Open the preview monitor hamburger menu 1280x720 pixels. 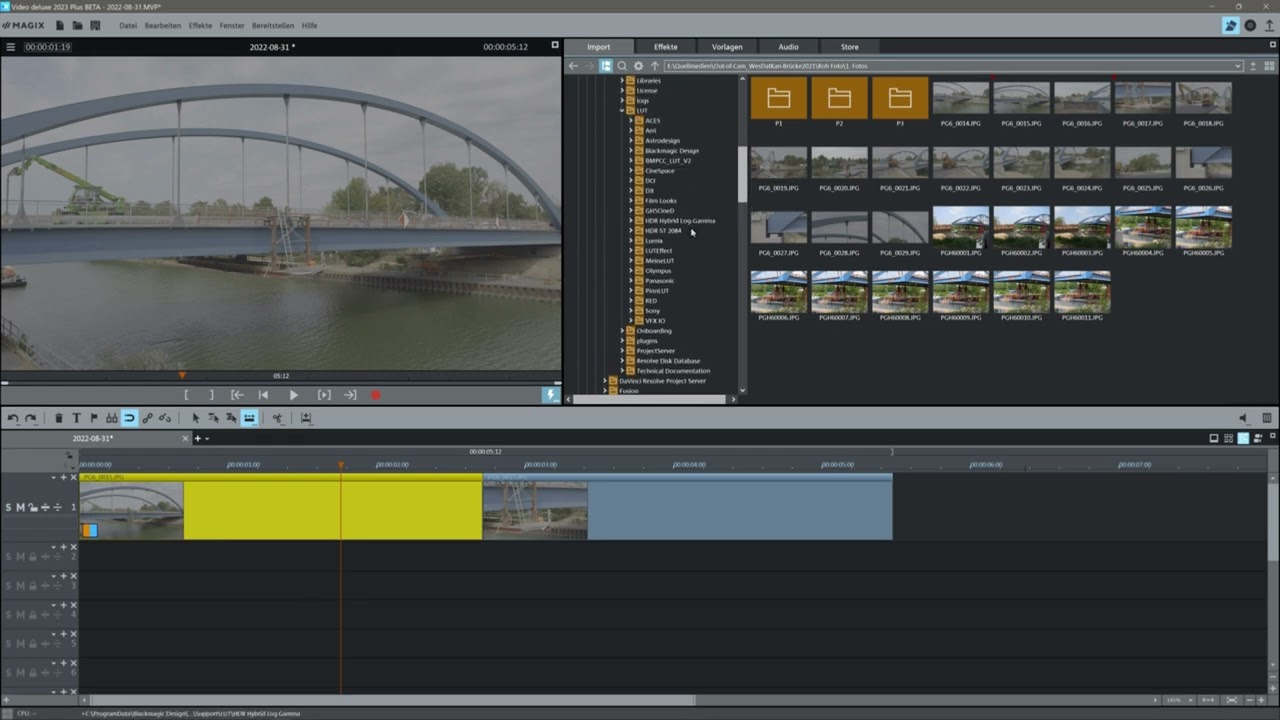[x=11, y=47]
